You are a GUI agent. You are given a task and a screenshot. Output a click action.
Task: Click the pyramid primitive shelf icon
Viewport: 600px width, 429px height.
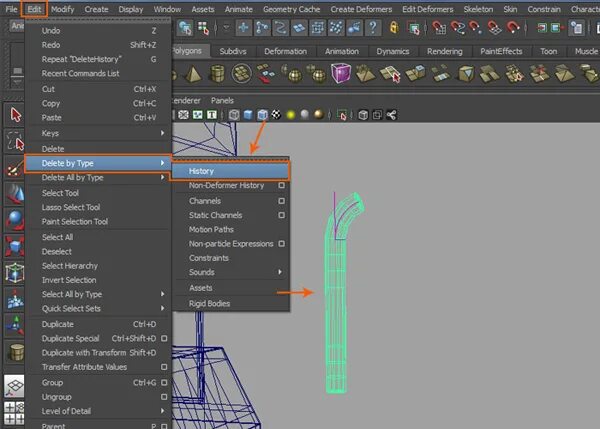pos(193,73)
